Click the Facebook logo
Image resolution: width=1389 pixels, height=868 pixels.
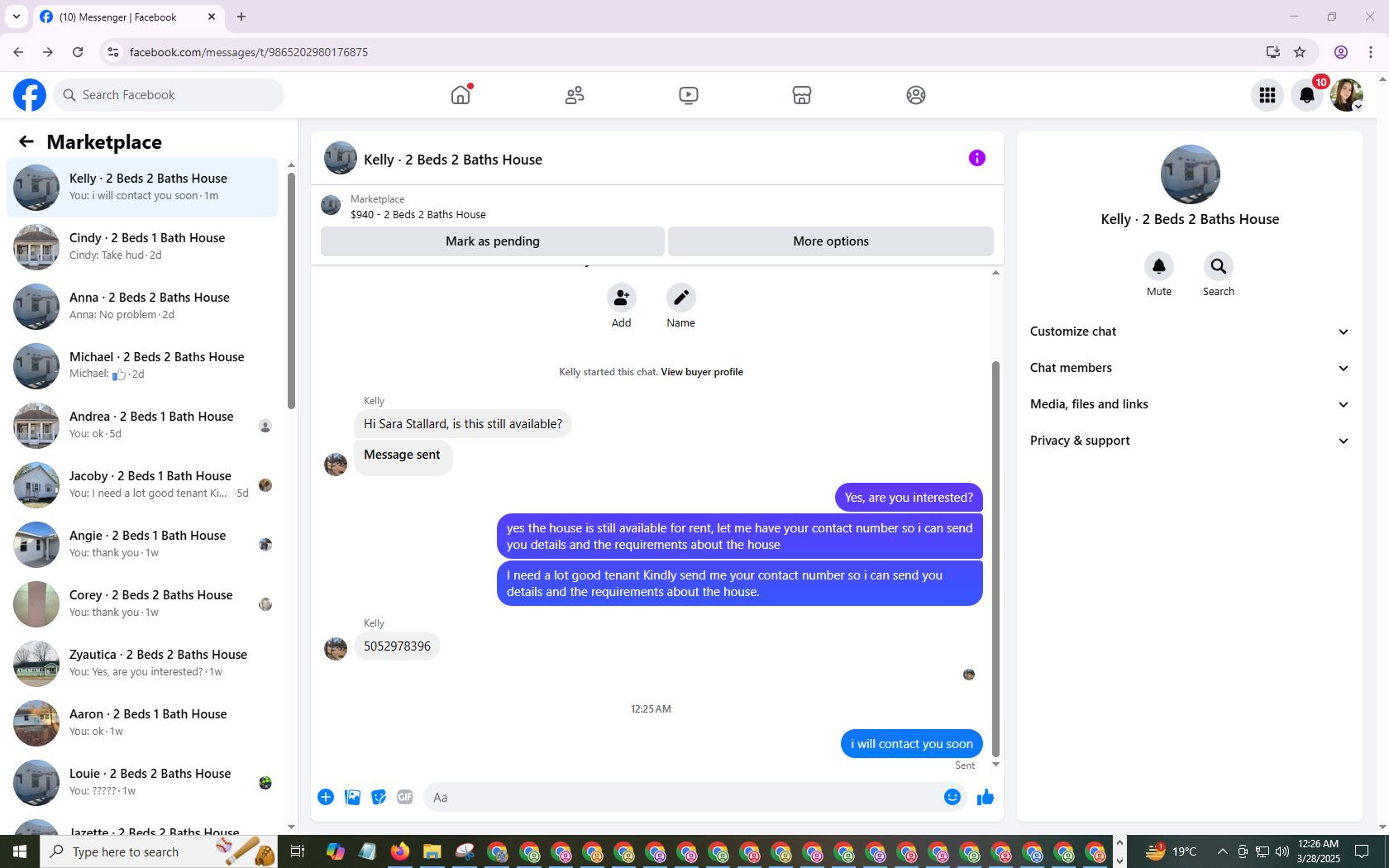(x=30, y=95)
